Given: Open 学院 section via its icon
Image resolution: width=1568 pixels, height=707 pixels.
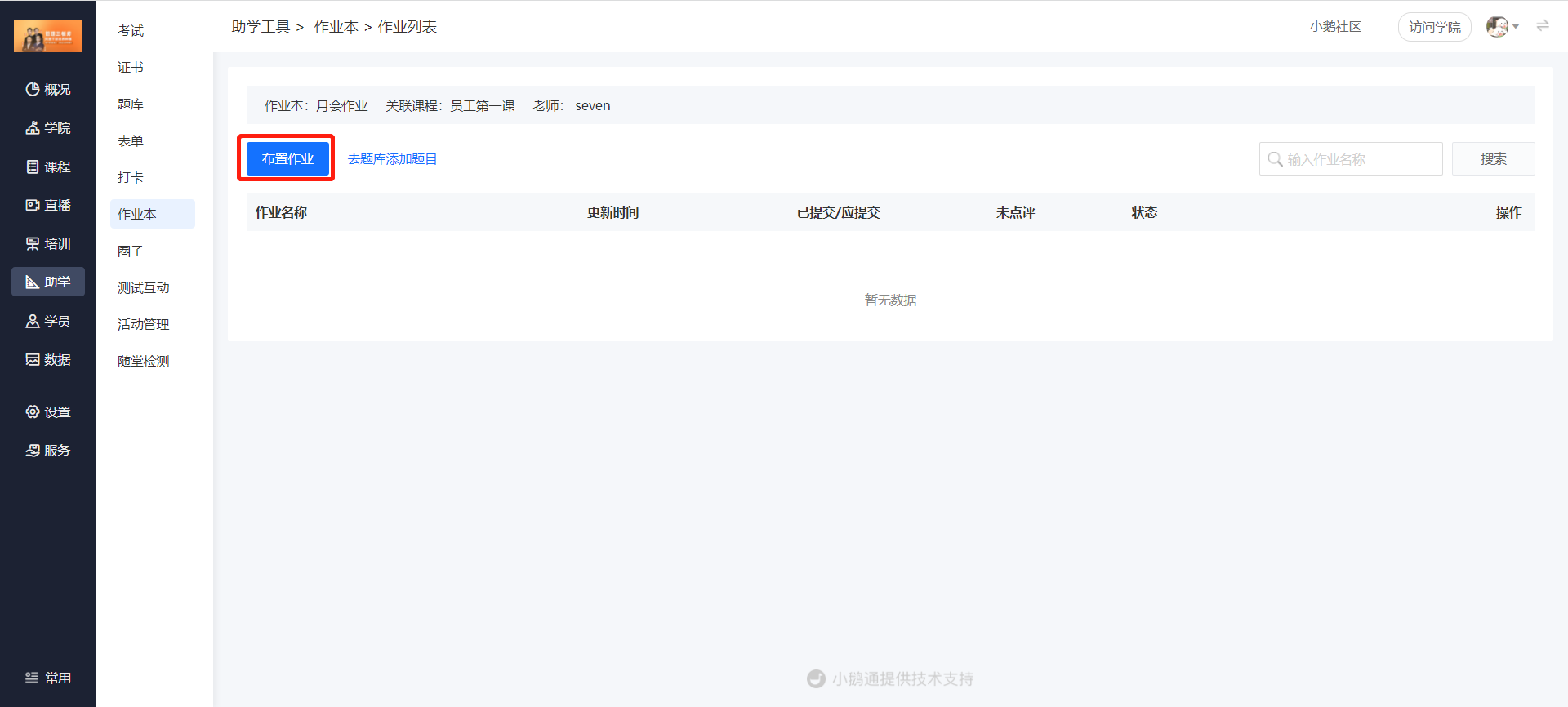Looking at the screenshot, I should [x=32, y=128].
